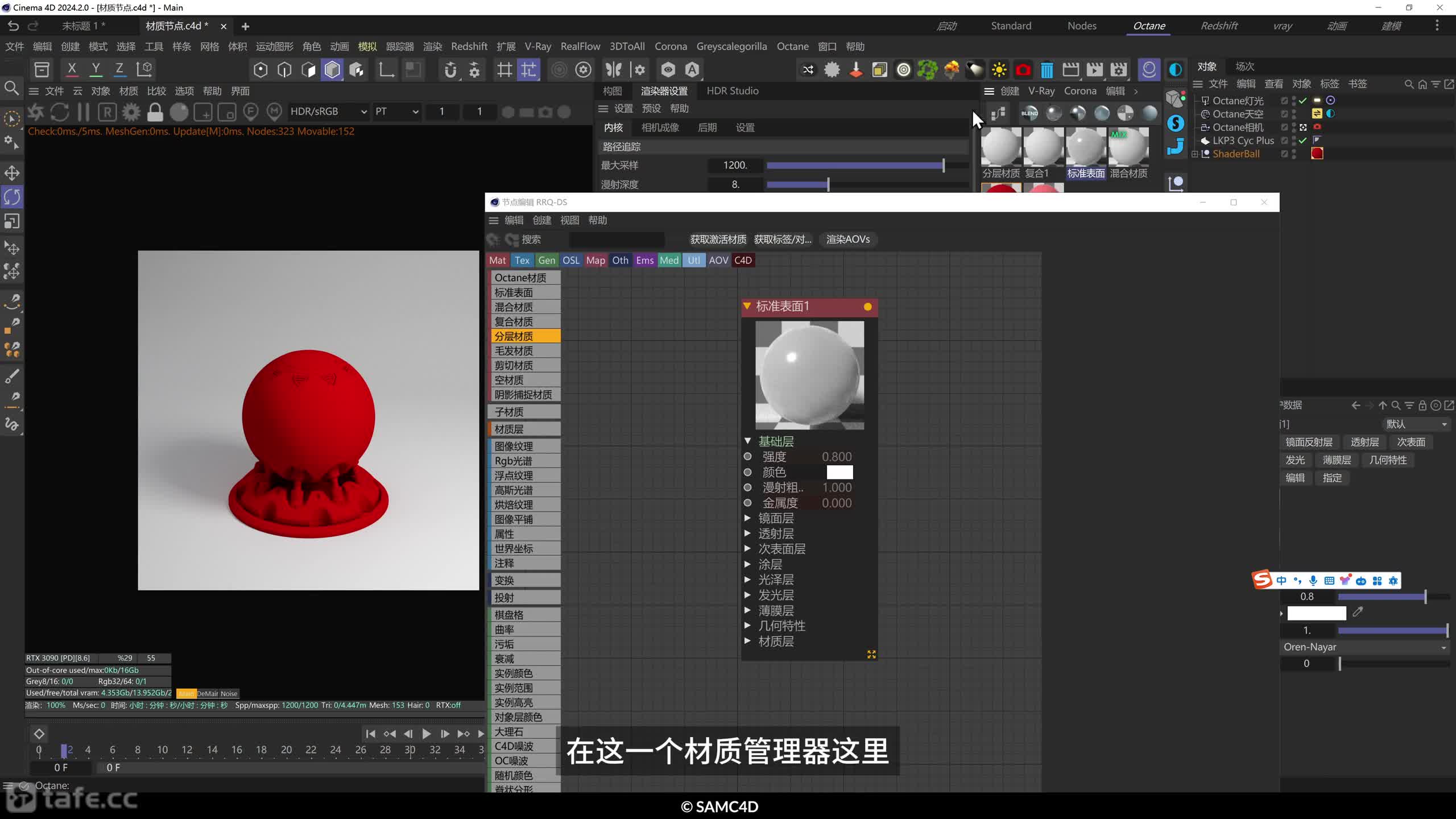Screen dimensions: 1456x819
Task: Click the undo arrow icon
Action: tap(13, 26)
